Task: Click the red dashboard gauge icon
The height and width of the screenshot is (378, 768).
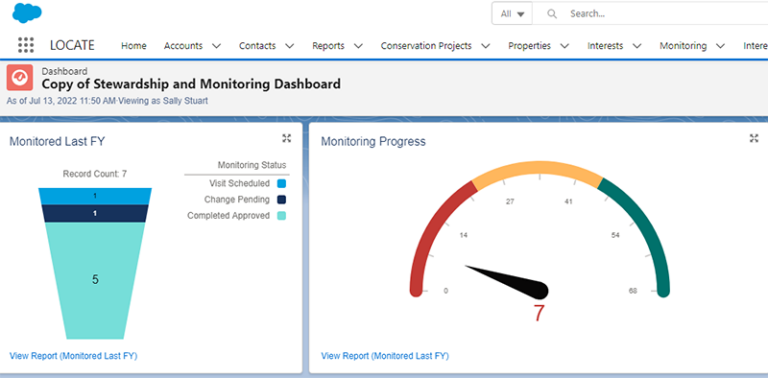Action: (20, 77)
